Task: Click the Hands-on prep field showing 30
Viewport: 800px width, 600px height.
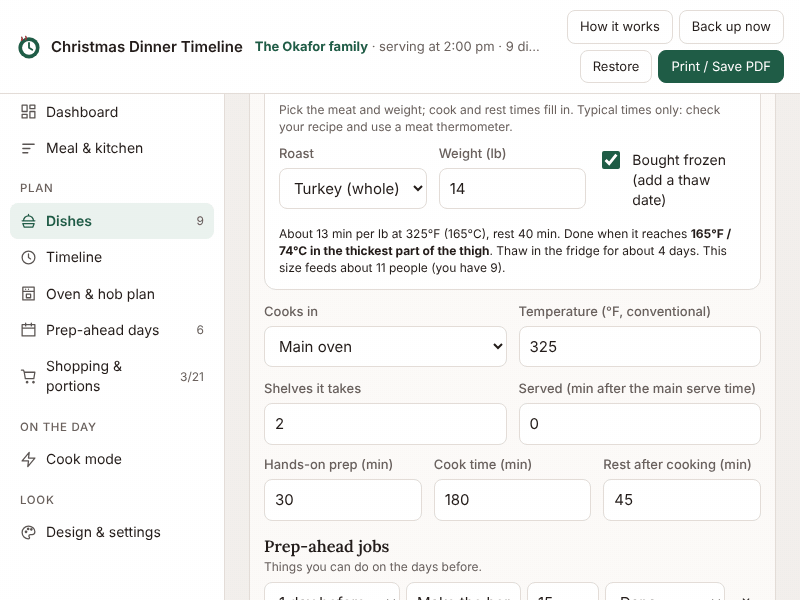Action: pos(343,500)
